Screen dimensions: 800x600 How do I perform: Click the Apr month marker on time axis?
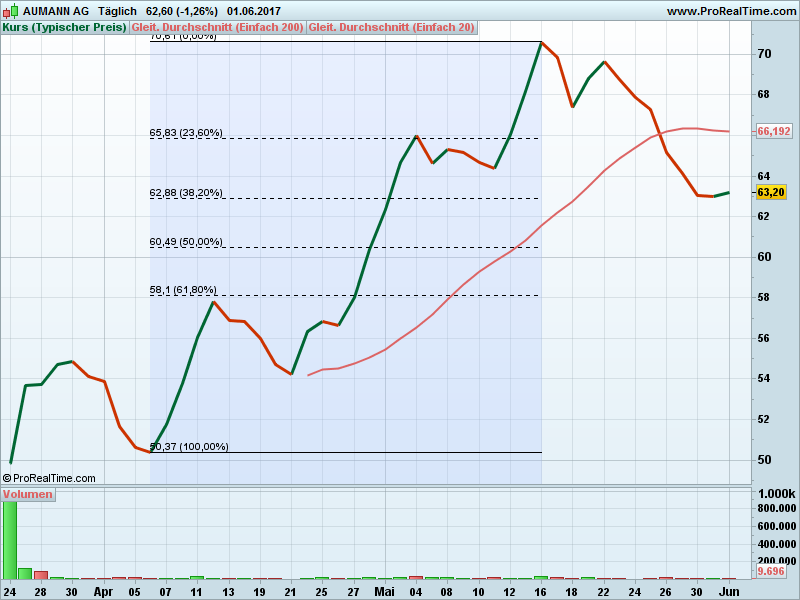(x=103, y=592)
